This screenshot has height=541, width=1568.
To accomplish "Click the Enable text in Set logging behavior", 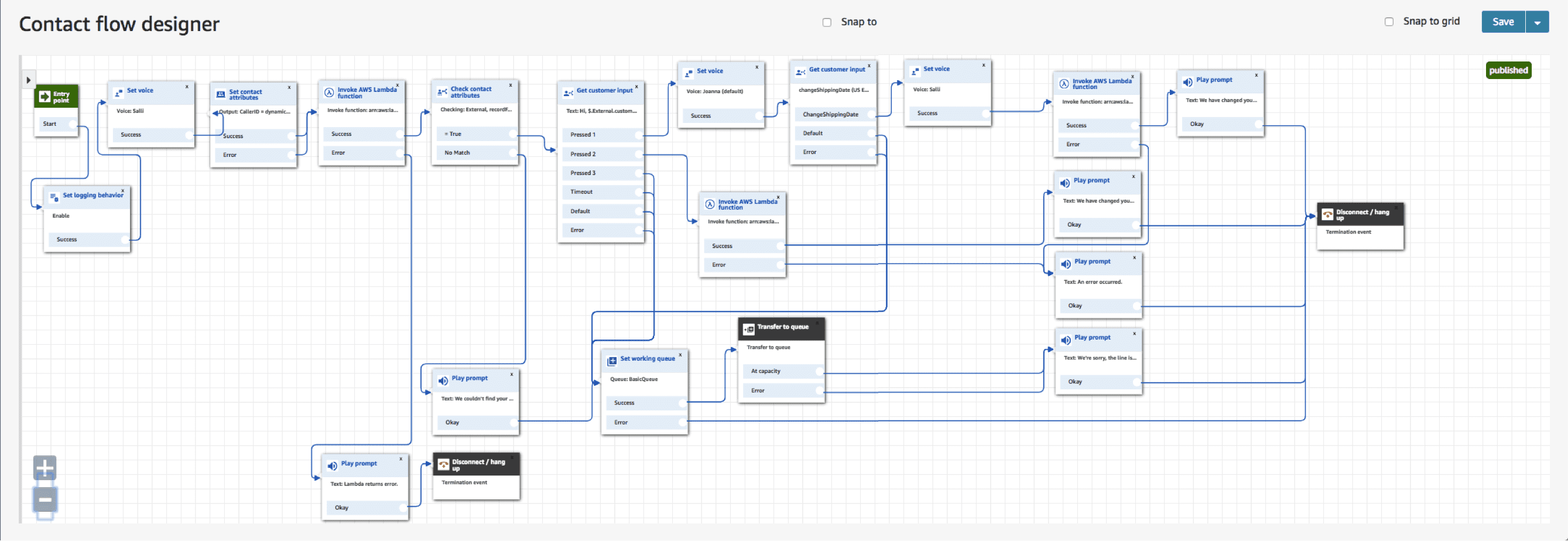I will point(61,216).
